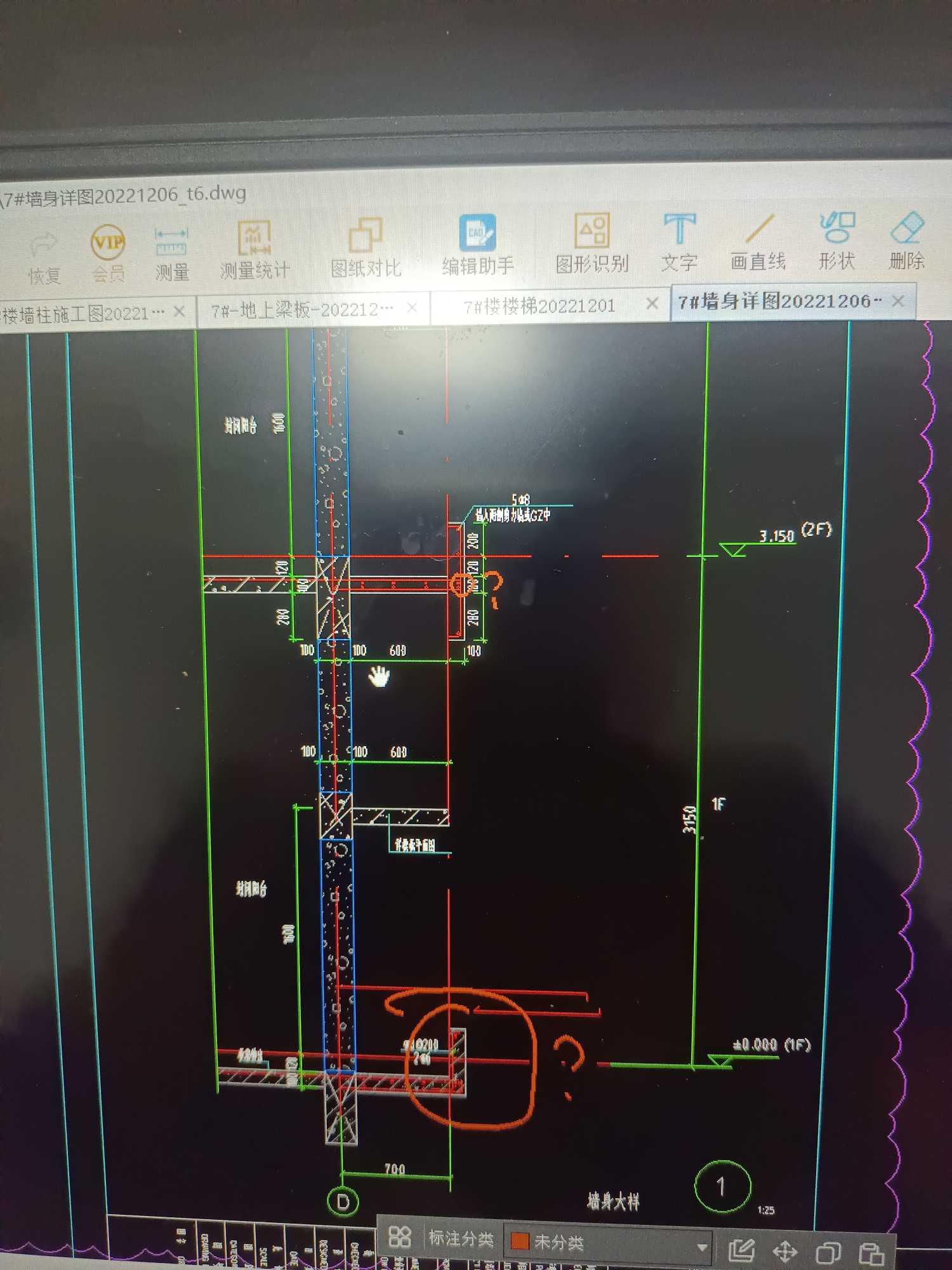Close the 楼墙柱施工图 tab
The height and width of the screenshot is (1270, 952).
click(x=180, y=311)
